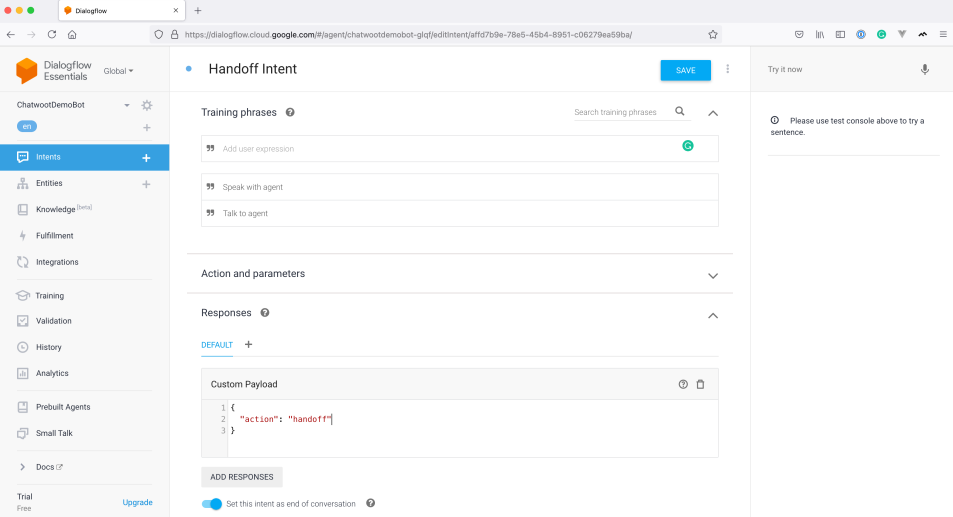Select the DEFAULT responses tab
The height and width of the screenshot is (517, 953).
pyautogui.click(x=217, y=345)
